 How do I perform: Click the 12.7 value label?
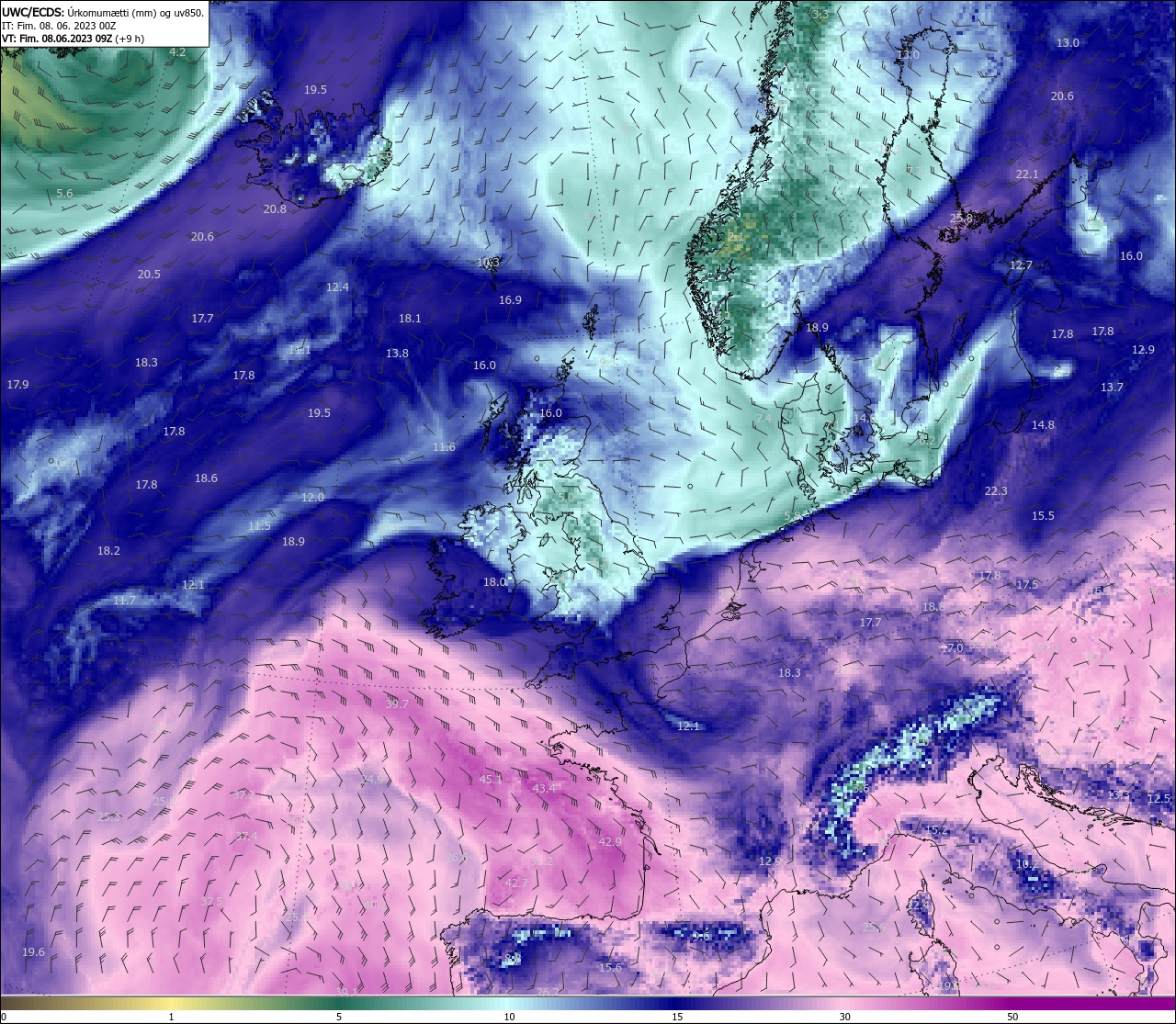(x=1021, y=264)
